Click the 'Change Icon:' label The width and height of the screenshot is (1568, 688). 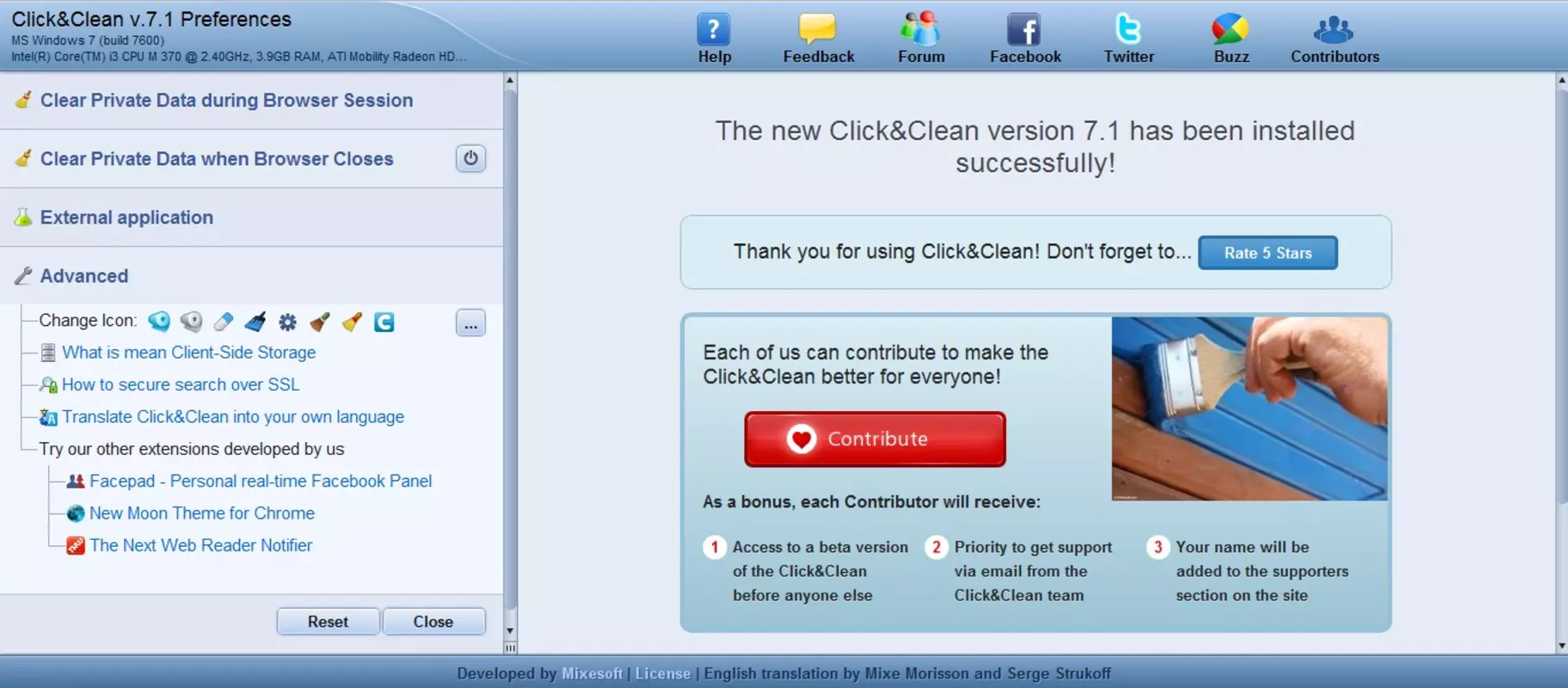[x=88, y=321]
